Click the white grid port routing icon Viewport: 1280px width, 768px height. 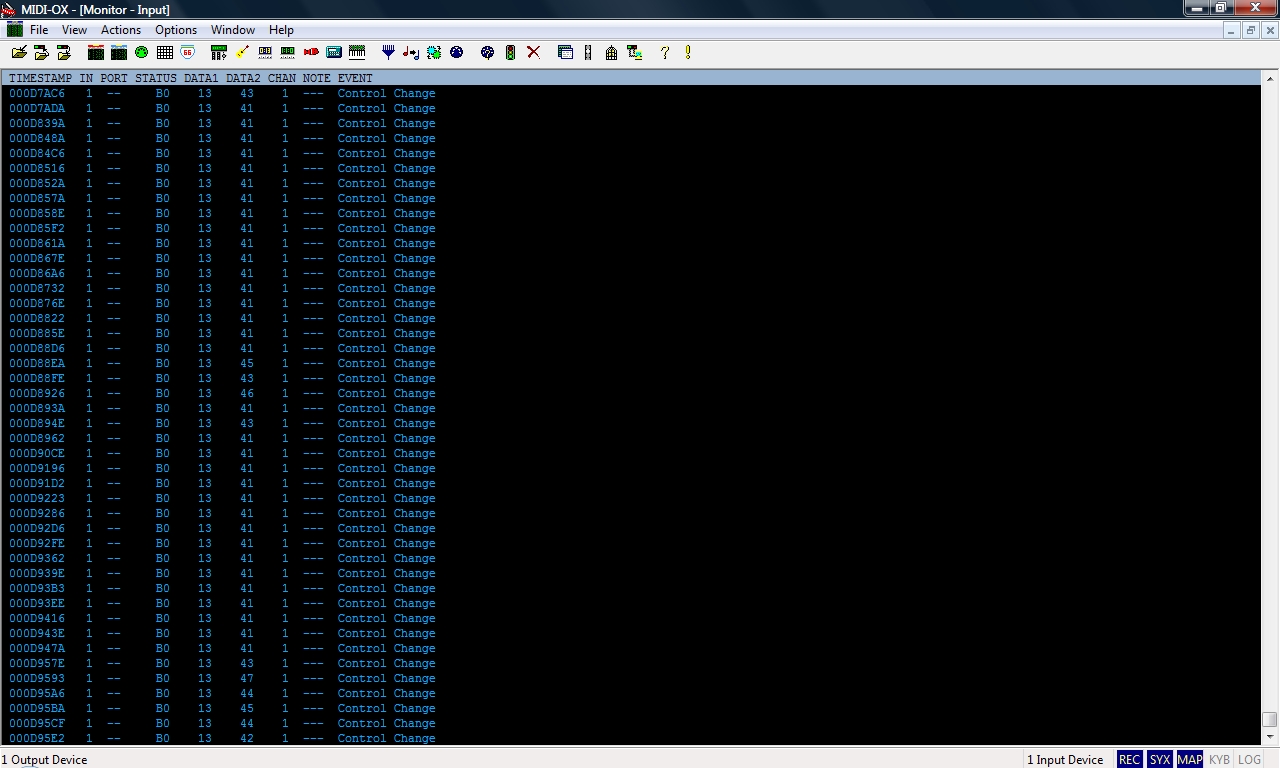pos(165,52)
